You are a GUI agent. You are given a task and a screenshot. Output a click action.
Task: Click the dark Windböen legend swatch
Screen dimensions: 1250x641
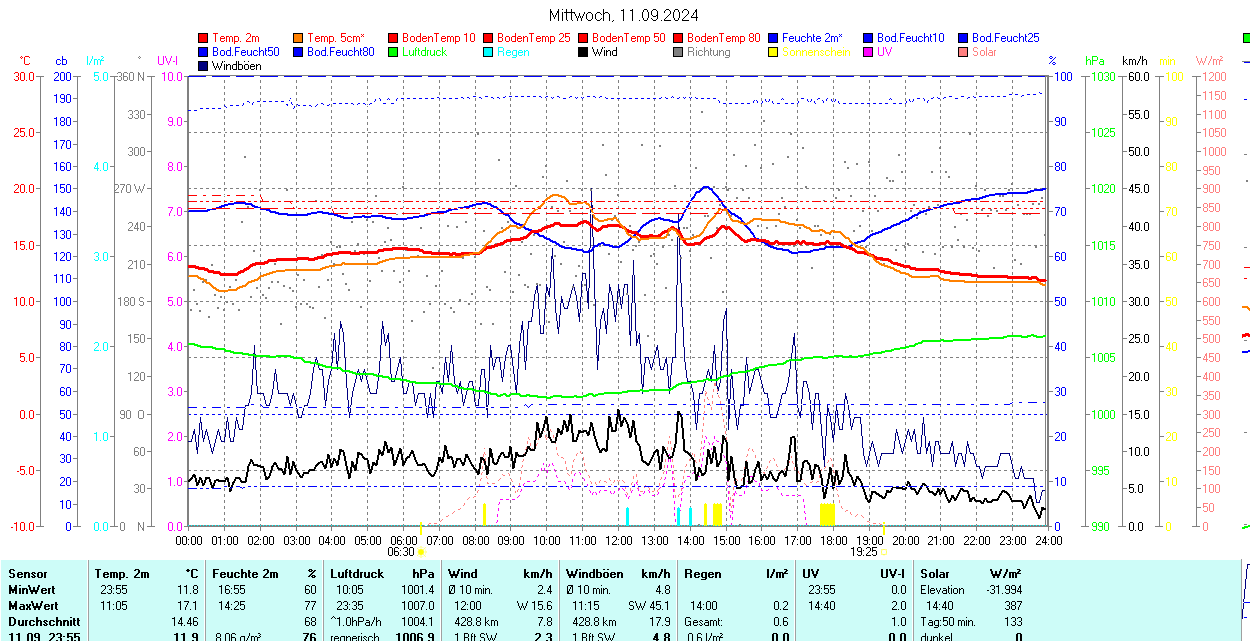204,66
